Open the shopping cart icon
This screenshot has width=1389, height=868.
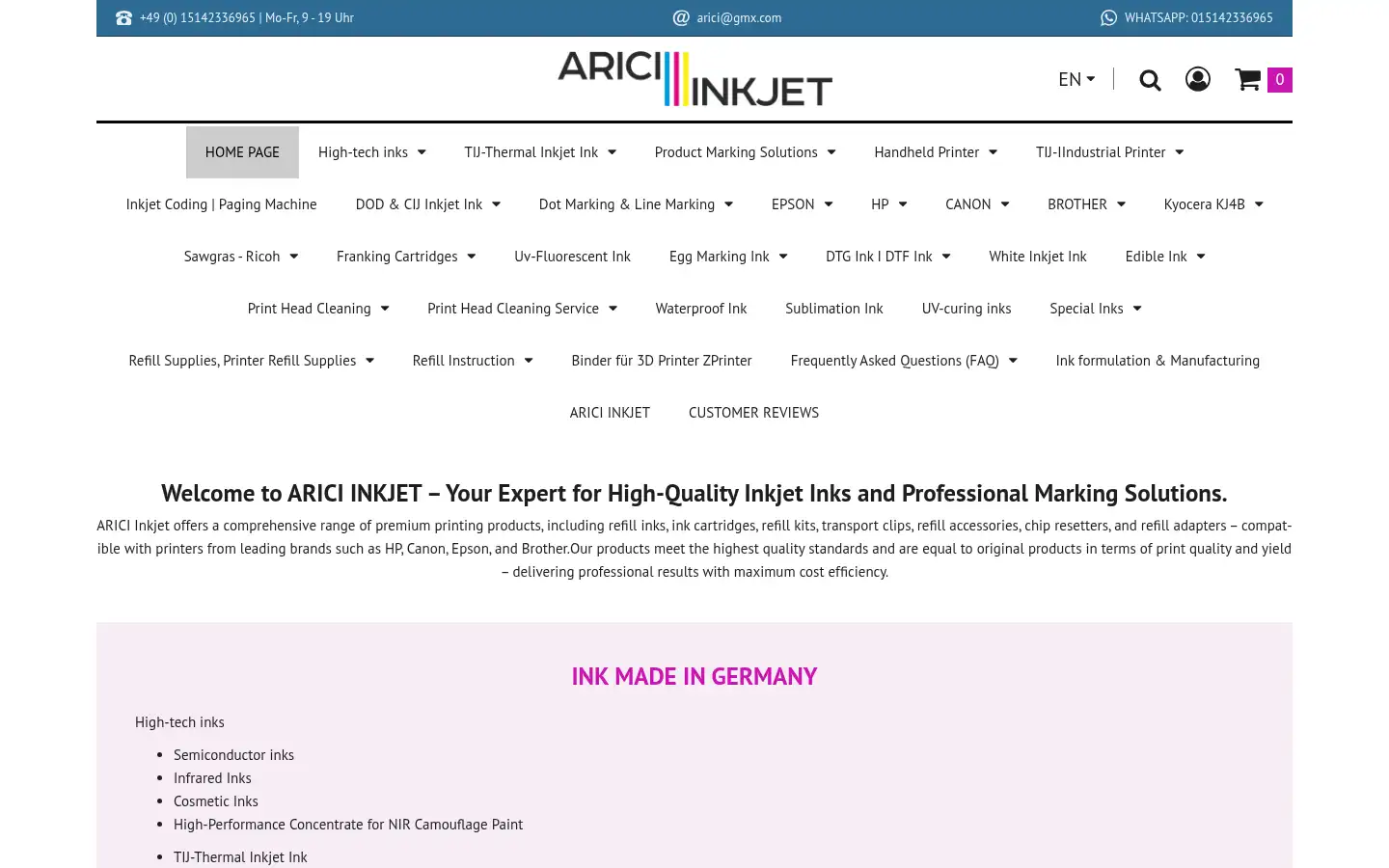pos(1248,79)
